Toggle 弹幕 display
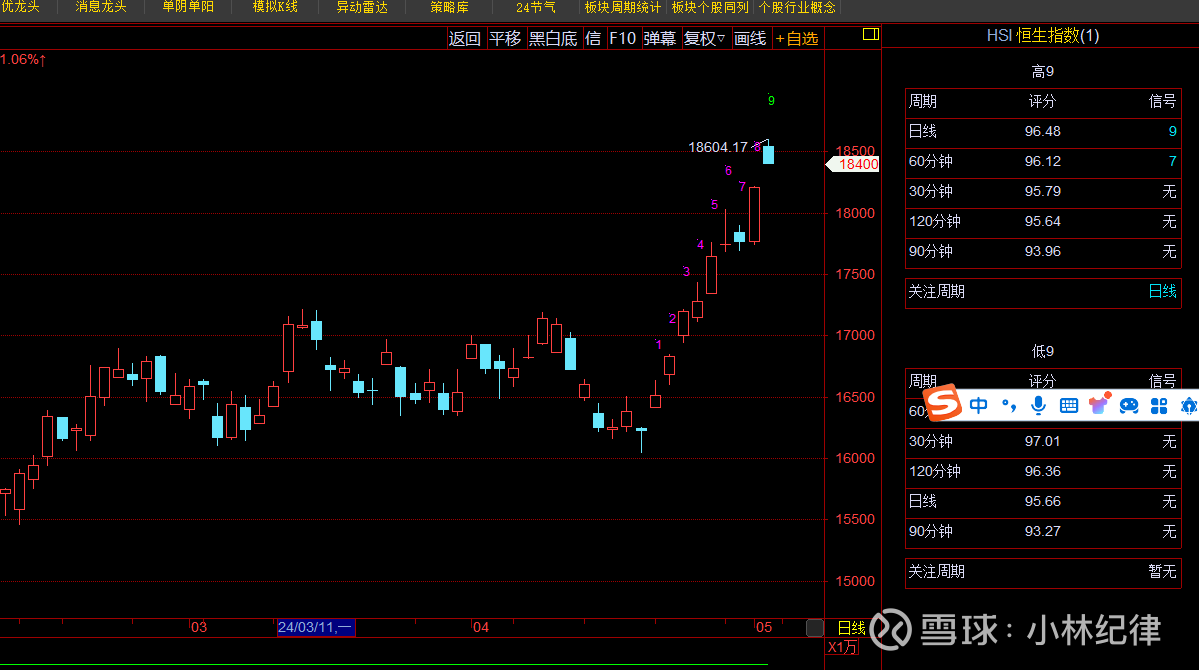1199x670 pixels. click(x=660, y=39)
